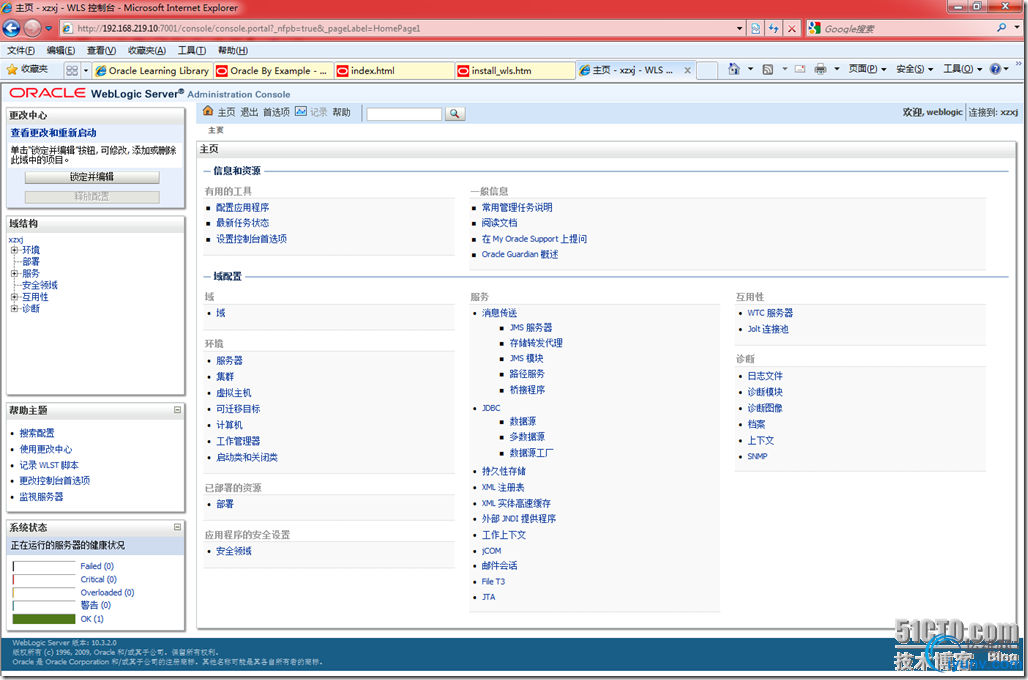Switch to install_wls.htm tab
The image size is (1028, 680).
click(x=515, y=70)
